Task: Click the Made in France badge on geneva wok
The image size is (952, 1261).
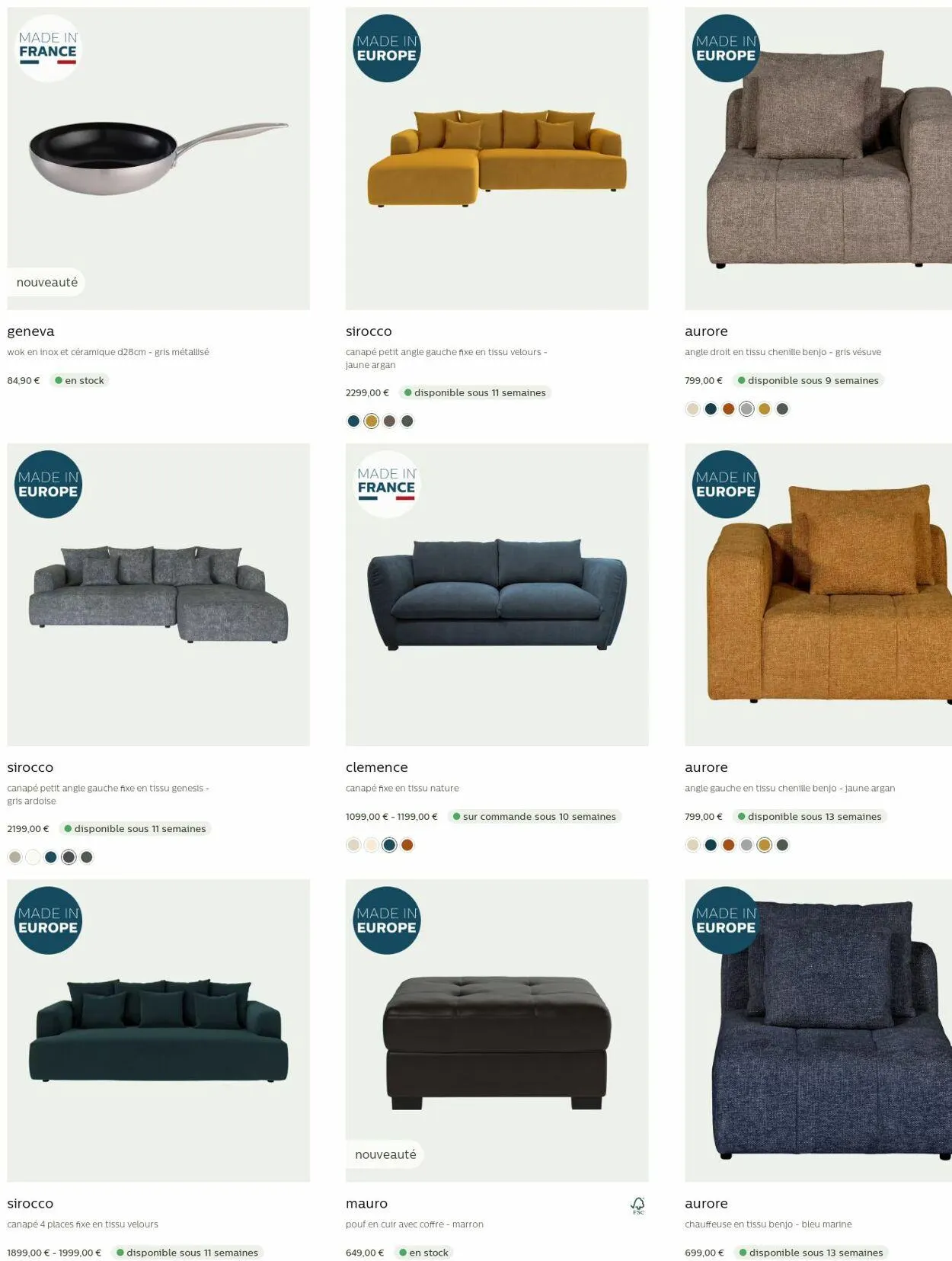Action: coord(48,49)
